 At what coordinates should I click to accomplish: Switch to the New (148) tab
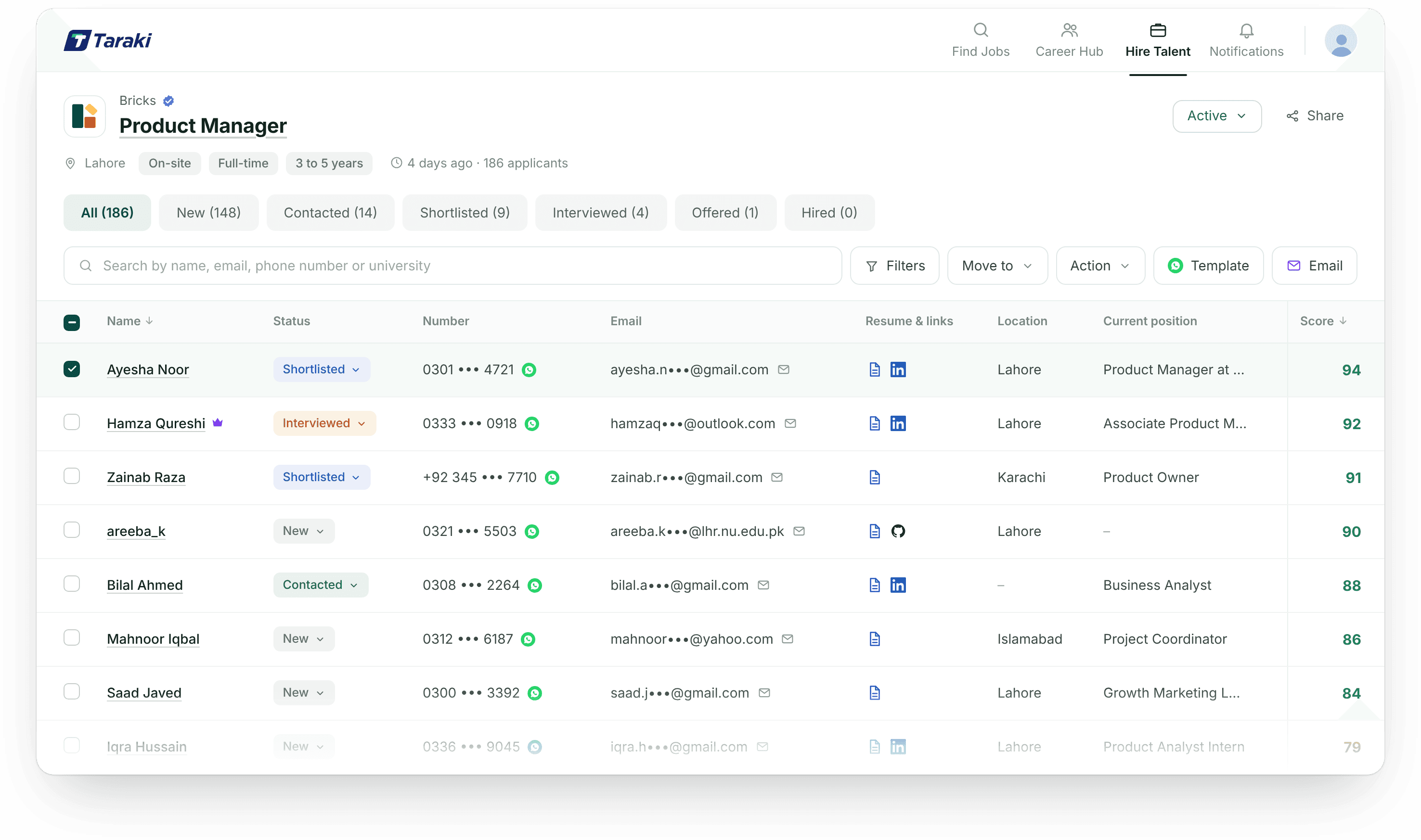pyautogui.click(x=208, y=213)
